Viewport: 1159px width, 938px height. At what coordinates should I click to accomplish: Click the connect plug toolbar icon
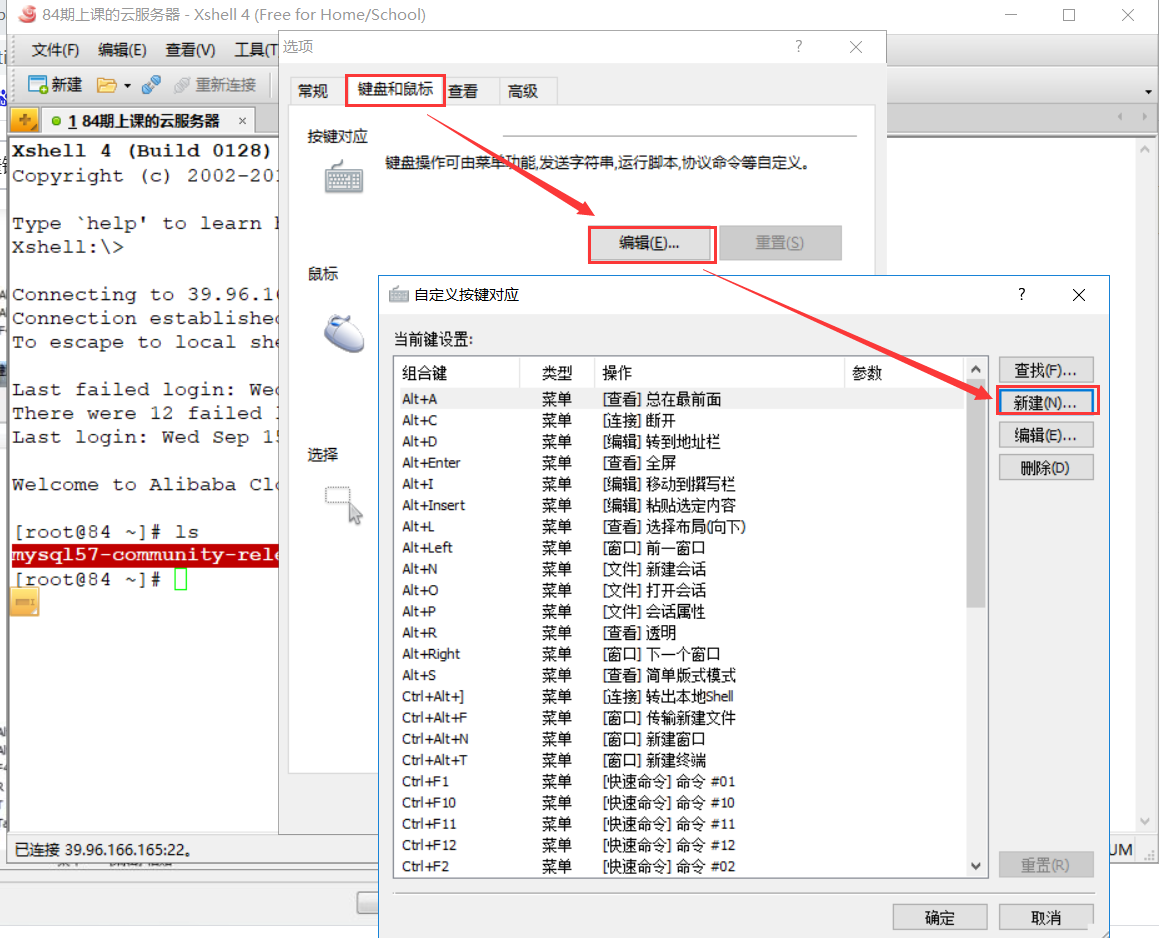tap(152, 85)
